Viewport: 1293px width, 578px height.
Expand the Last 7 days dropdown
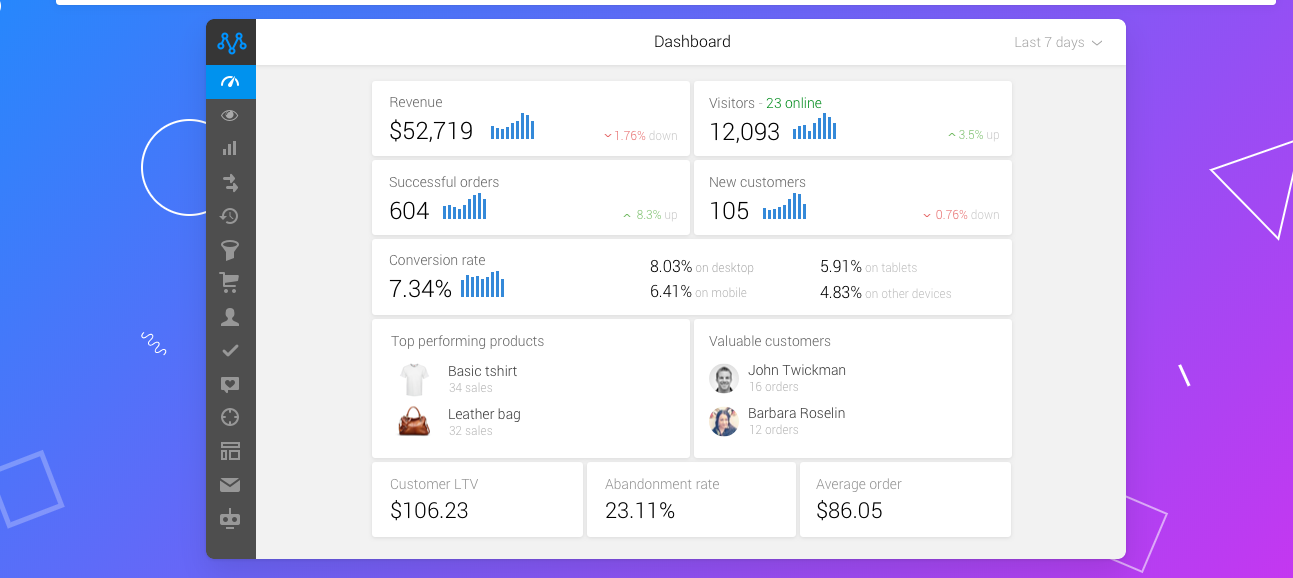(1057, 43)
